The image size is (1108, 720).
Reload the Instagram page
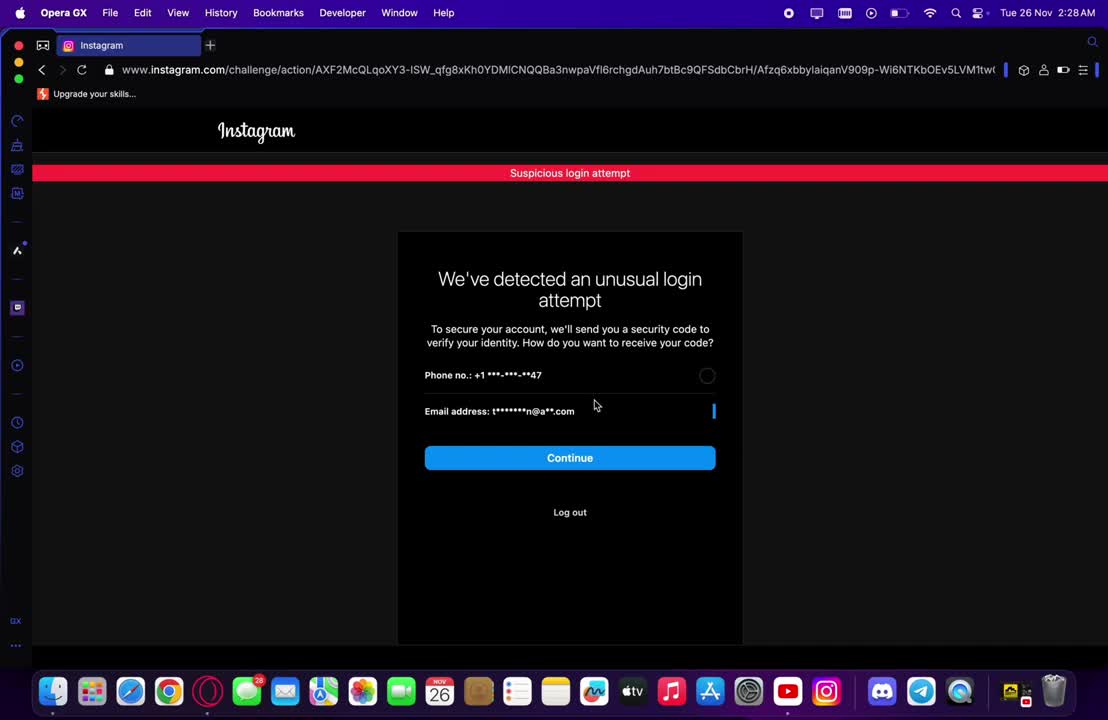coord(82,70)
